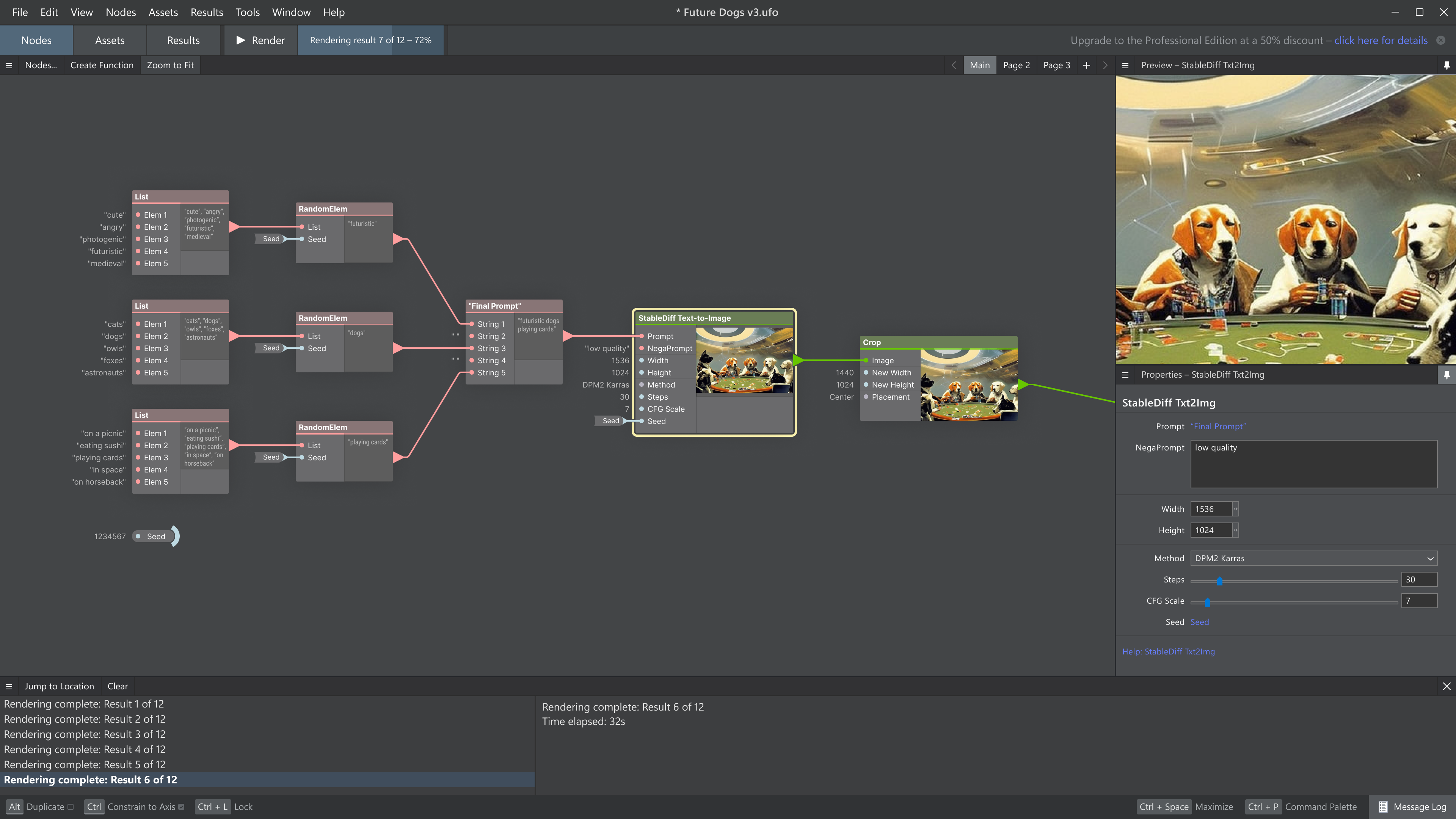This screenshot has width=1456, height=819.
Task: Go to previous page arrow
Action: (954, 65)
